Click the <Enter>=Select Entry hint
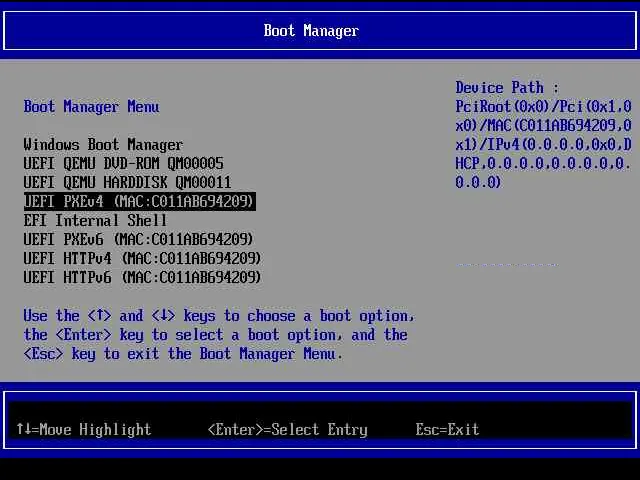Image resolution: width=640 pixels, height=480 pixels. point(288,429)
